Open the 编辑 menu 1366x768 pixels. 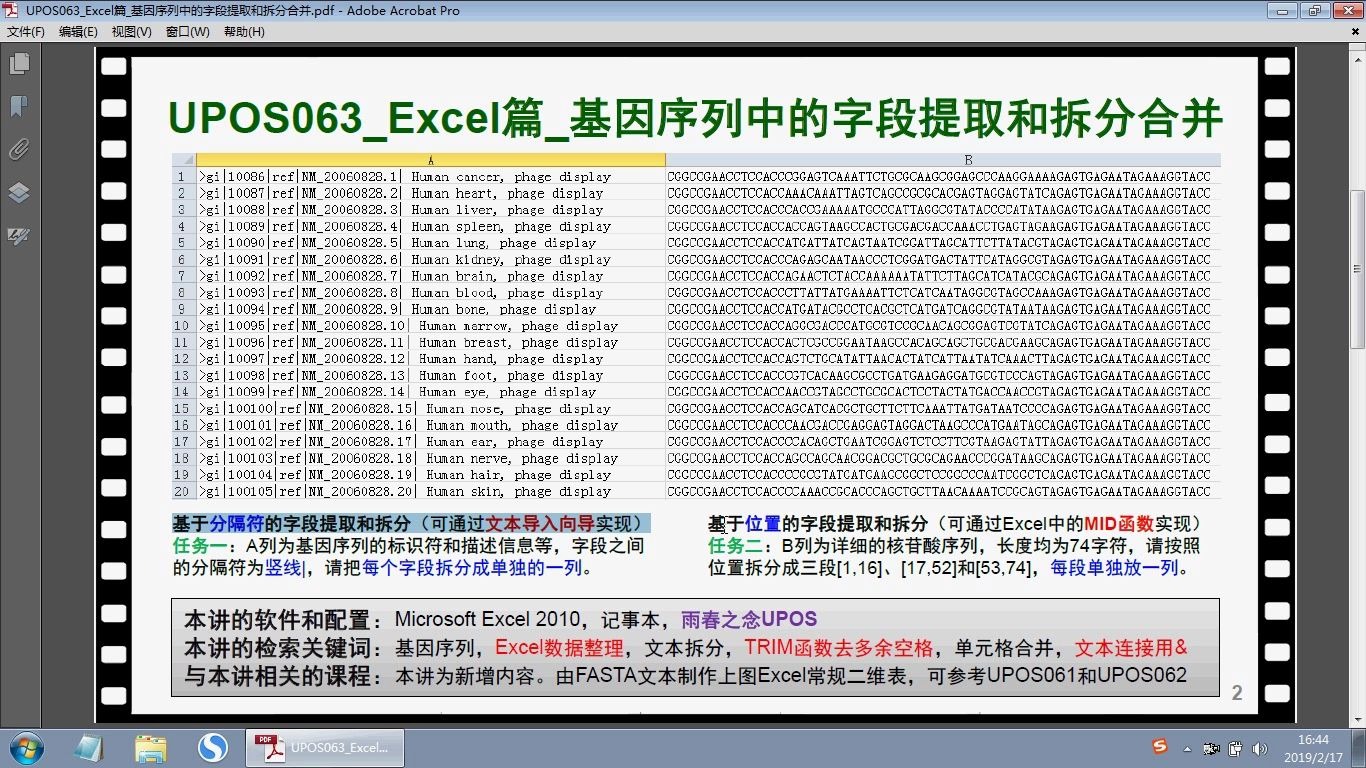pyautogui.click(x=77, y=31)
